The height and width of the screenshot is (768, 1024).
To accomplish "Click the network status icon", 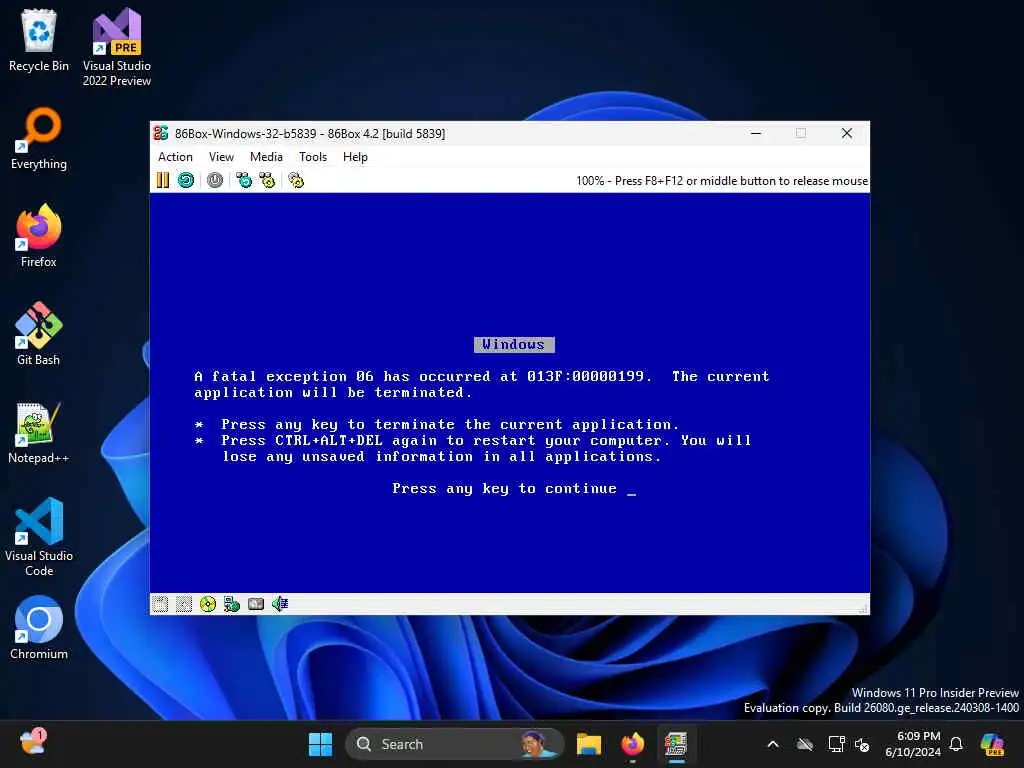I will click(232, 604).
